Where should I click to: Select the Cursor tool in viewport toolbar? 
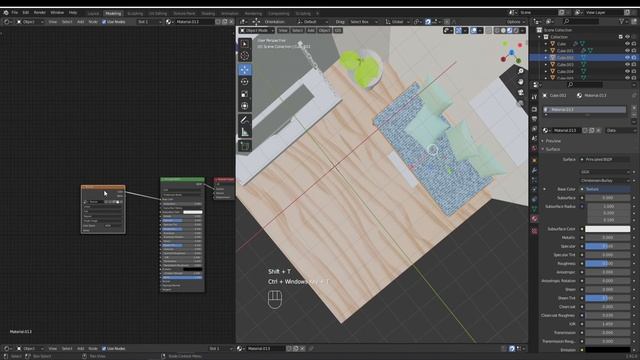click(244, 56)
